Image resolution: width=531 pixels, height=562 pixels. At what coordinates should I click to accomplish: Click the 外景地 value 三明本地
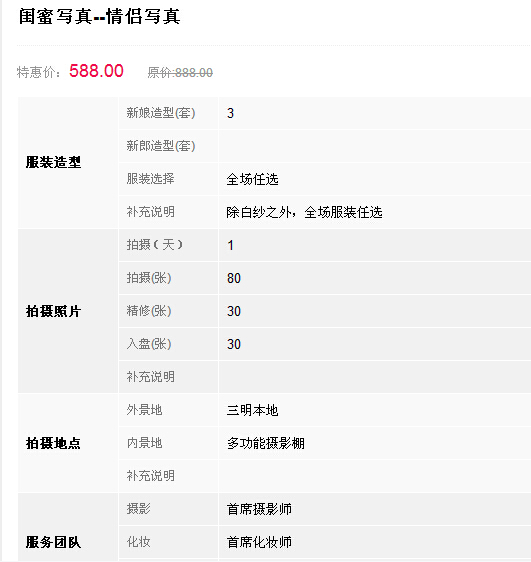pos(252,410)
